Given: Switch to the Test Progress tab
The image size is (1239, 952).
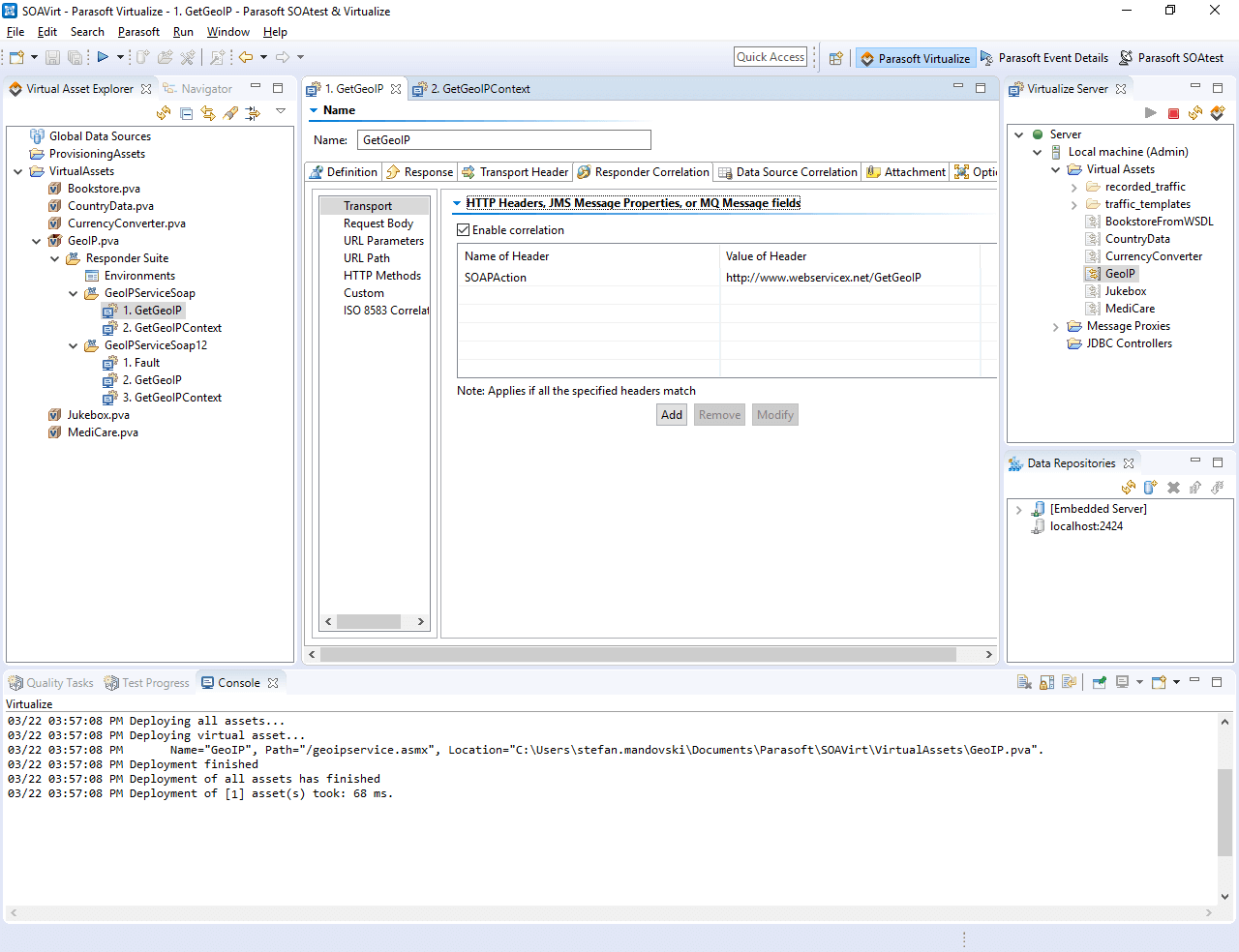Looking at the screenshot, I should (x=147, y=683).
